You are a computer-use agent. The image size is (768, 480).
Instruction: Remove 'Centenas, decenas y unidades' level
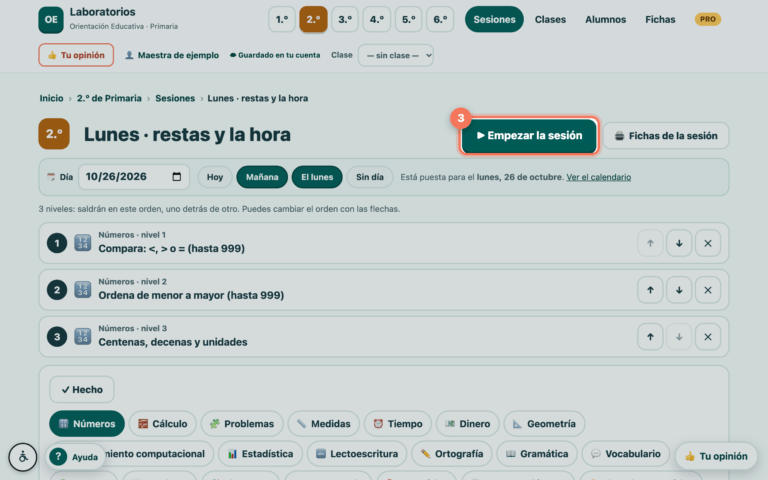[x=708, y=337]
